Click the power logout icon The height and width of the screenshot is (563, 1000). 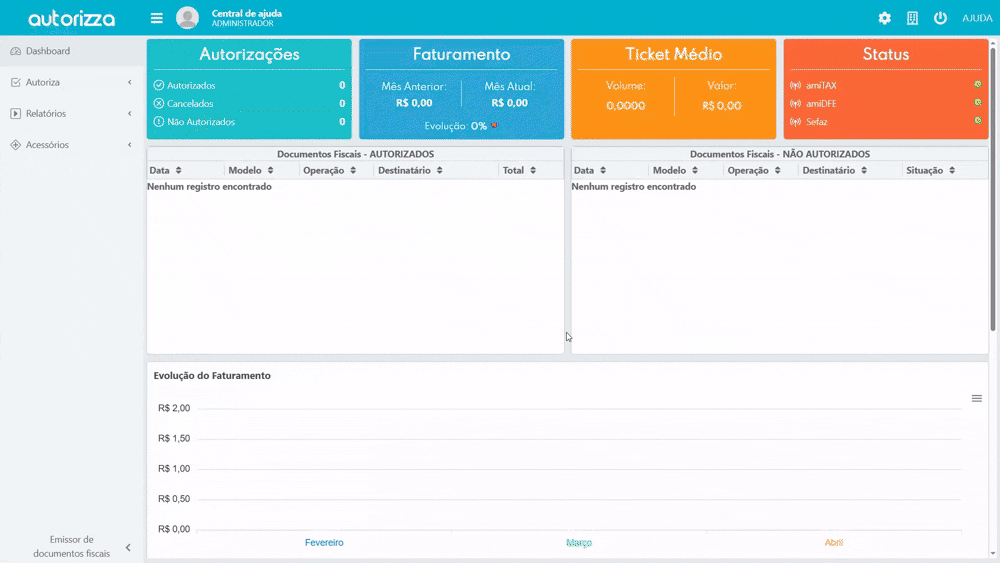coord(940,18)
